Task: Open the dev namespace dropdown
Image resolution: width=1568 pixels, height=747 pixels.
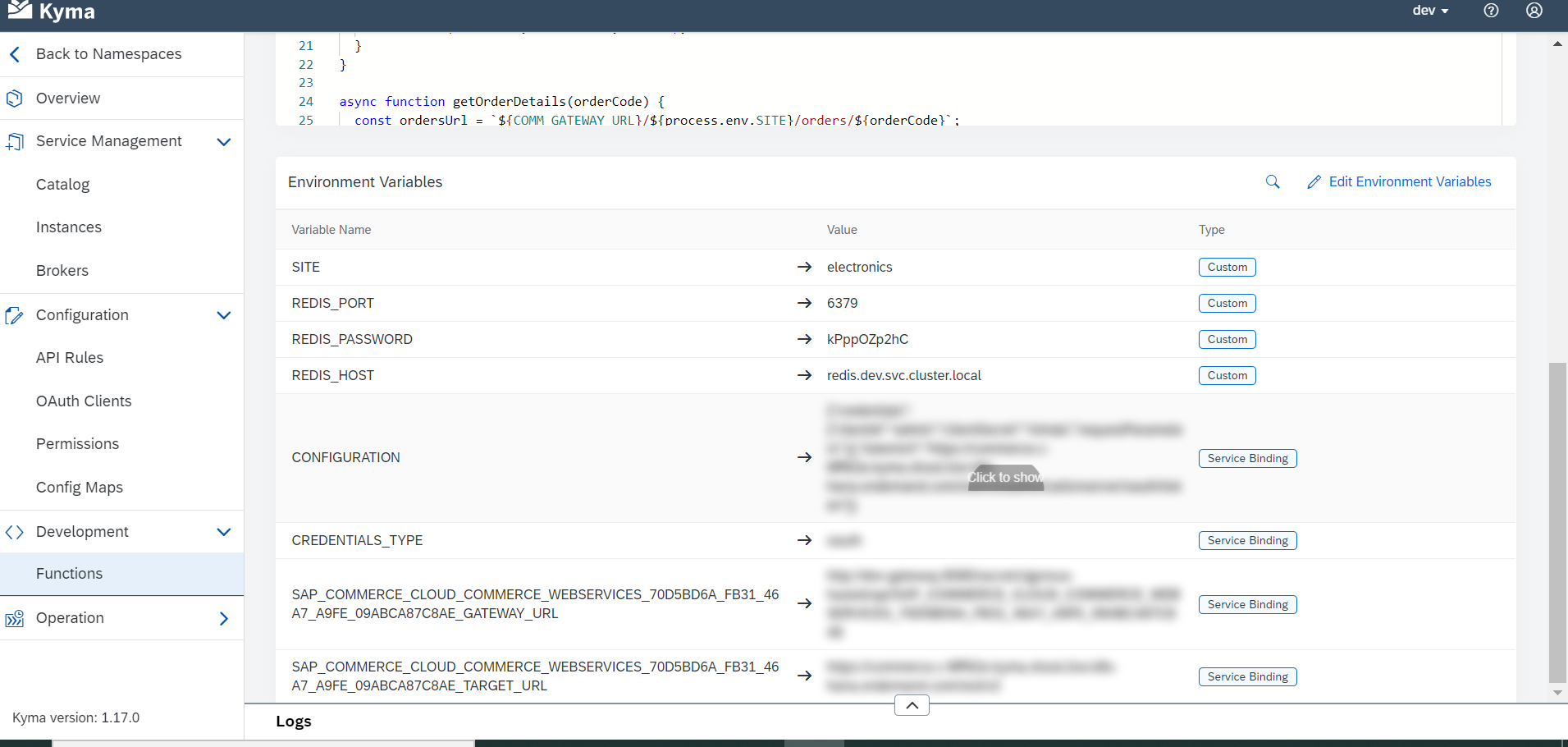Action: pyautogui.click(x=1431, y=11)
